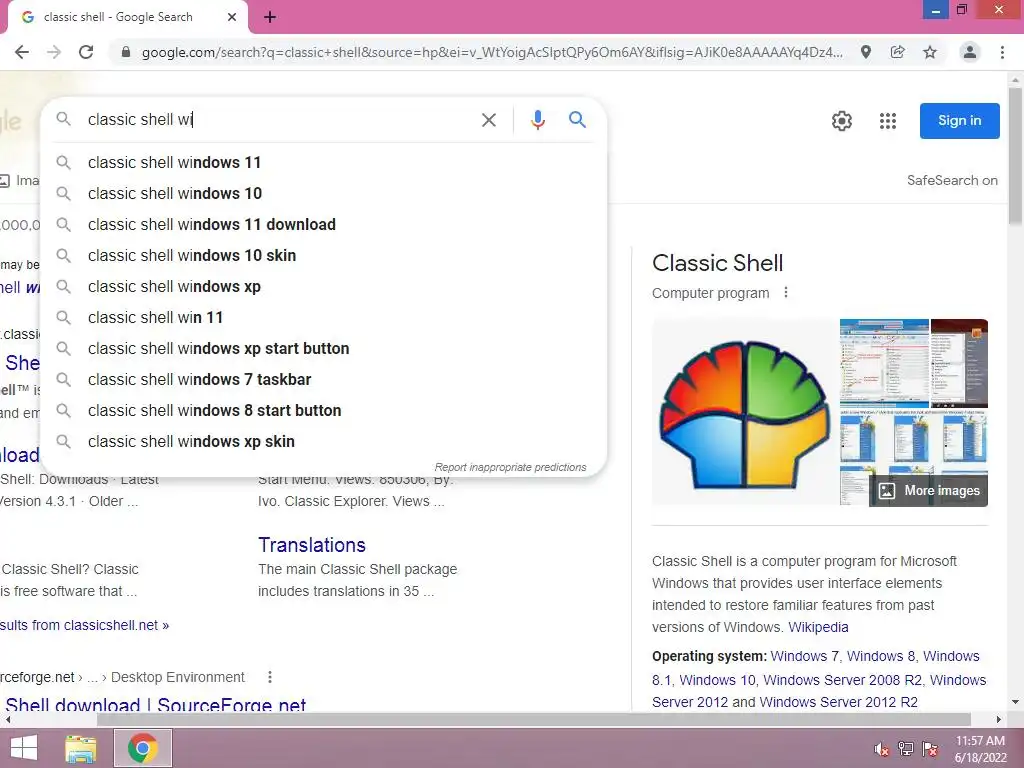Select suggestion classic shell windows 11
Screen dimensions: 1024x768
pyautogui.click(x=324, y=163)
